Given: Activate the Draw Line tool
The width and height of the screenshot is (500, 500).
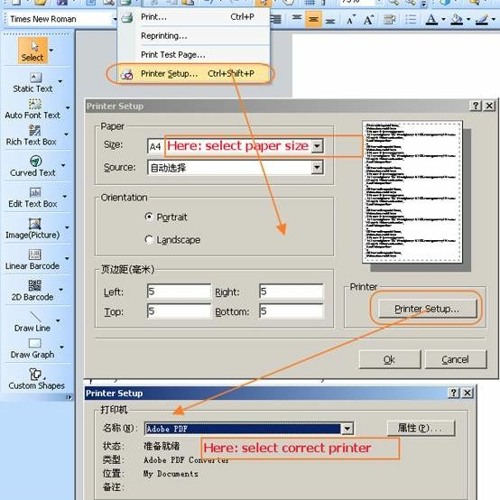Looking at the screenshot, I should [x=32, y=322].
